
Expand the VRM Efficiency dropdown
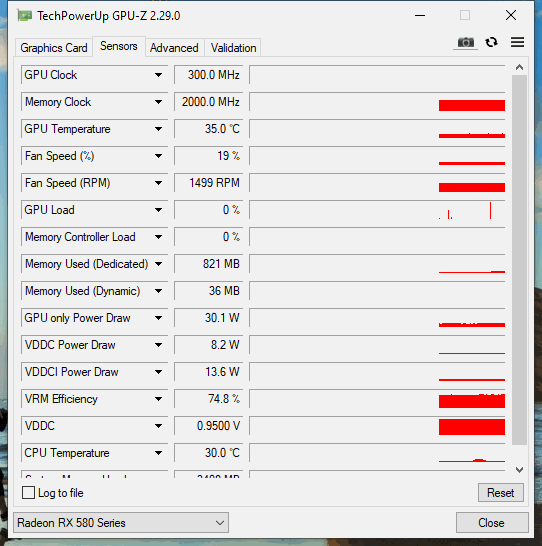coord(158,399)
